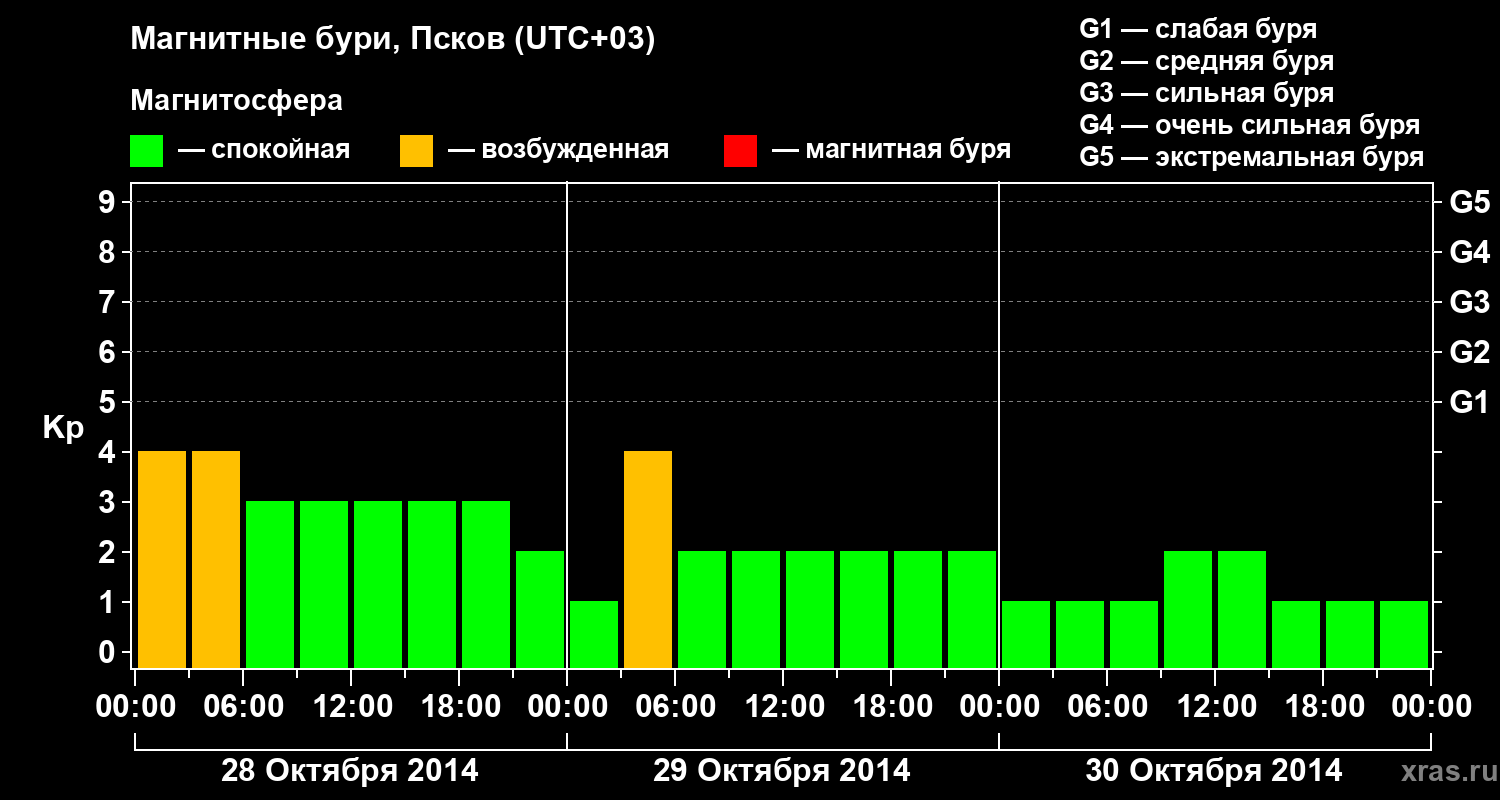Image resolution: width=1500 pixels, height=800 pixels.
Task: Click the '18:00' time label under 30 October
Action: [x=1323, y=707]
